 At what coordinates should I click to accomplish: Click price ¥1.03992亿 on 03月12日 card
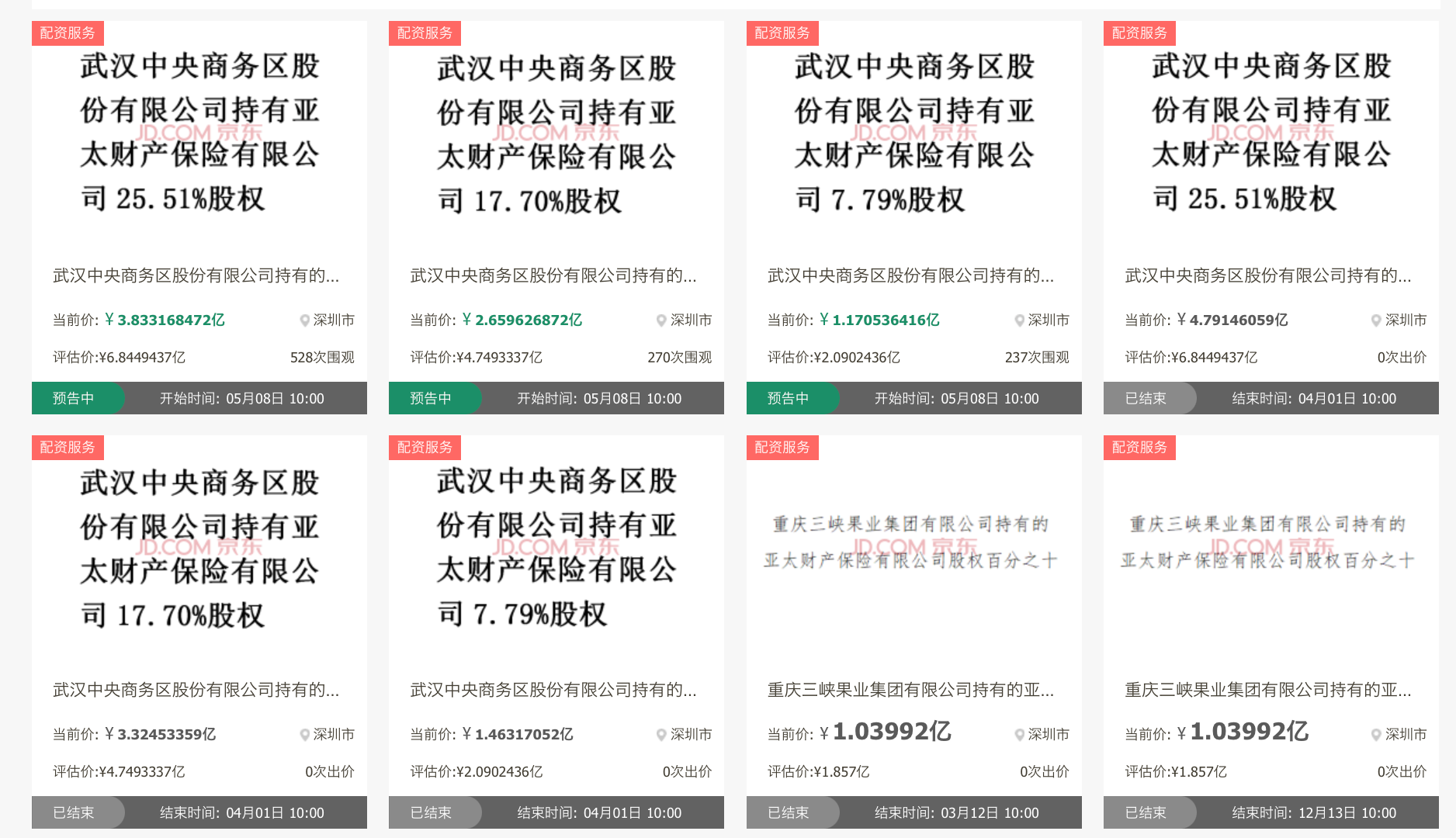[x=885, y=732]
